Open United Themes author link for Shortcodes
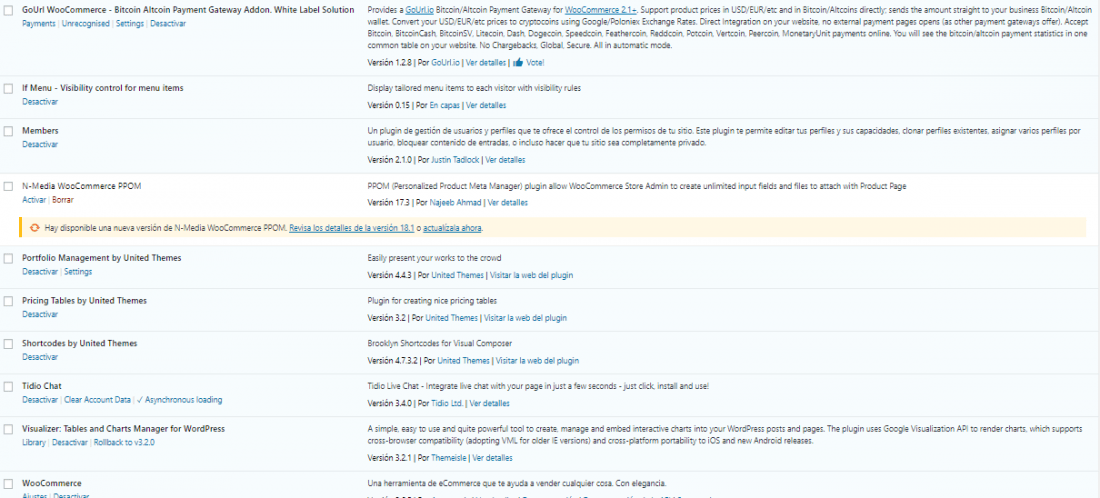The image size is (1100, 498). (464, 361)
